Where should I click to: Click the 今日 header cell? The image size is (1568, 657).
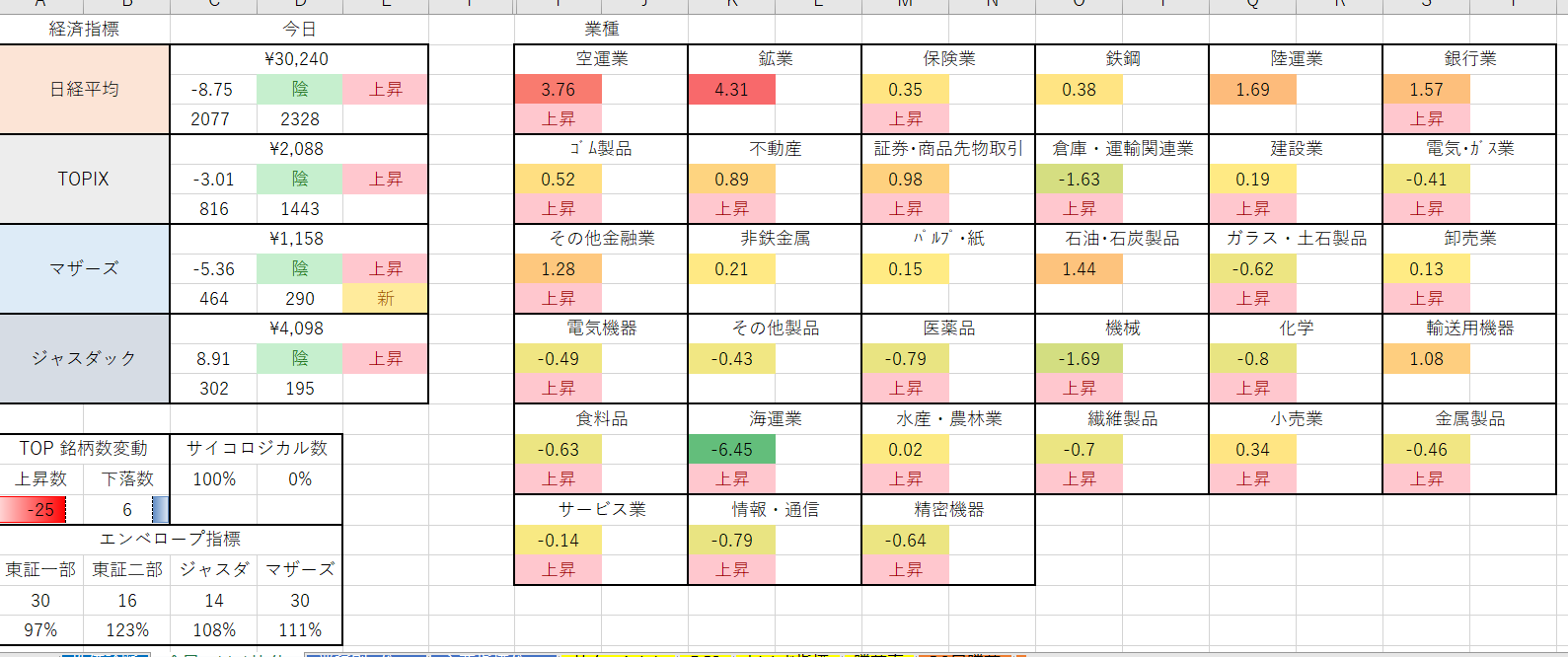click(x=299, y=30)
